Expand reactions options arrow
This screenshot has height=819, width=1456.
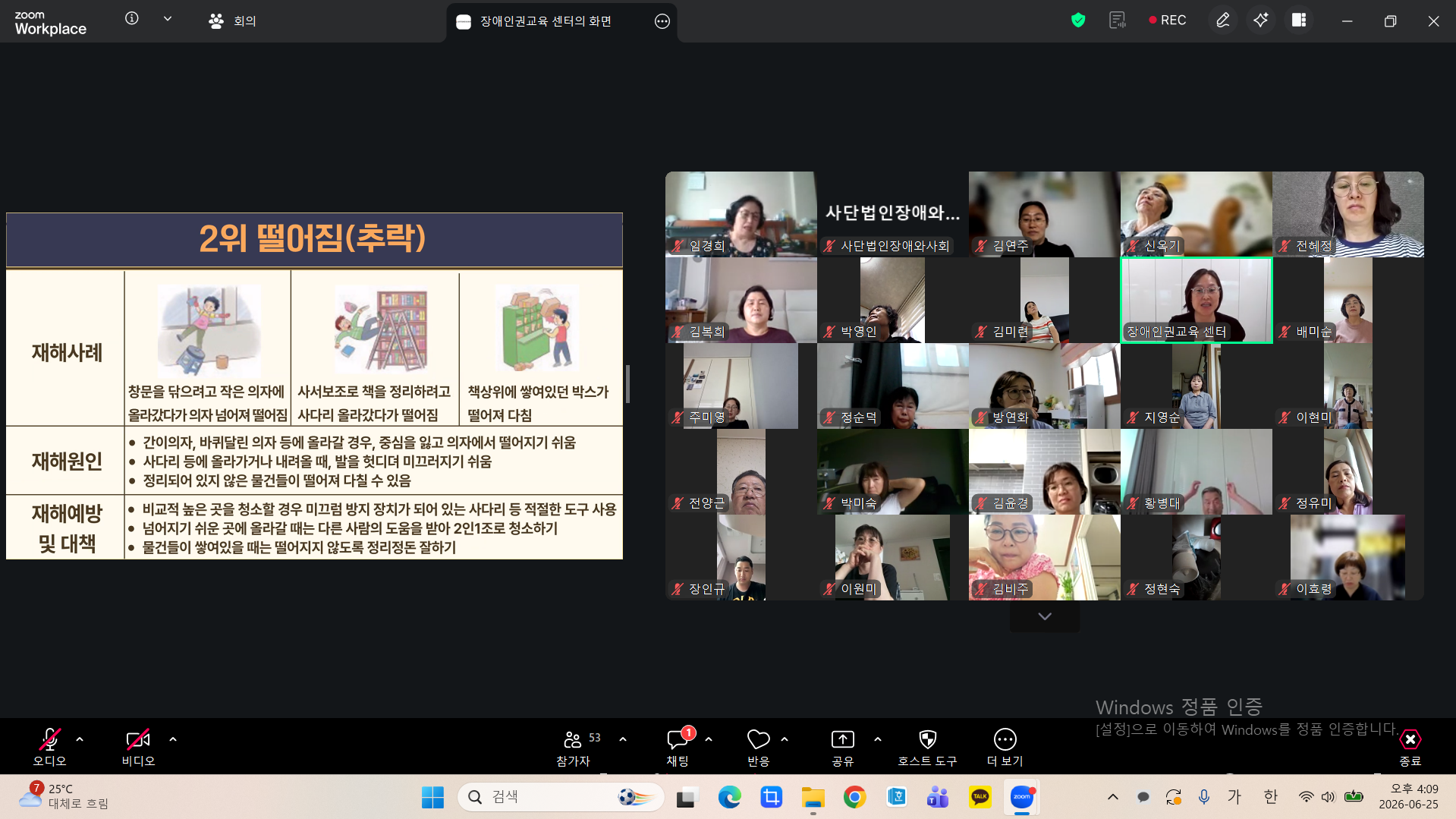[785, 739]
